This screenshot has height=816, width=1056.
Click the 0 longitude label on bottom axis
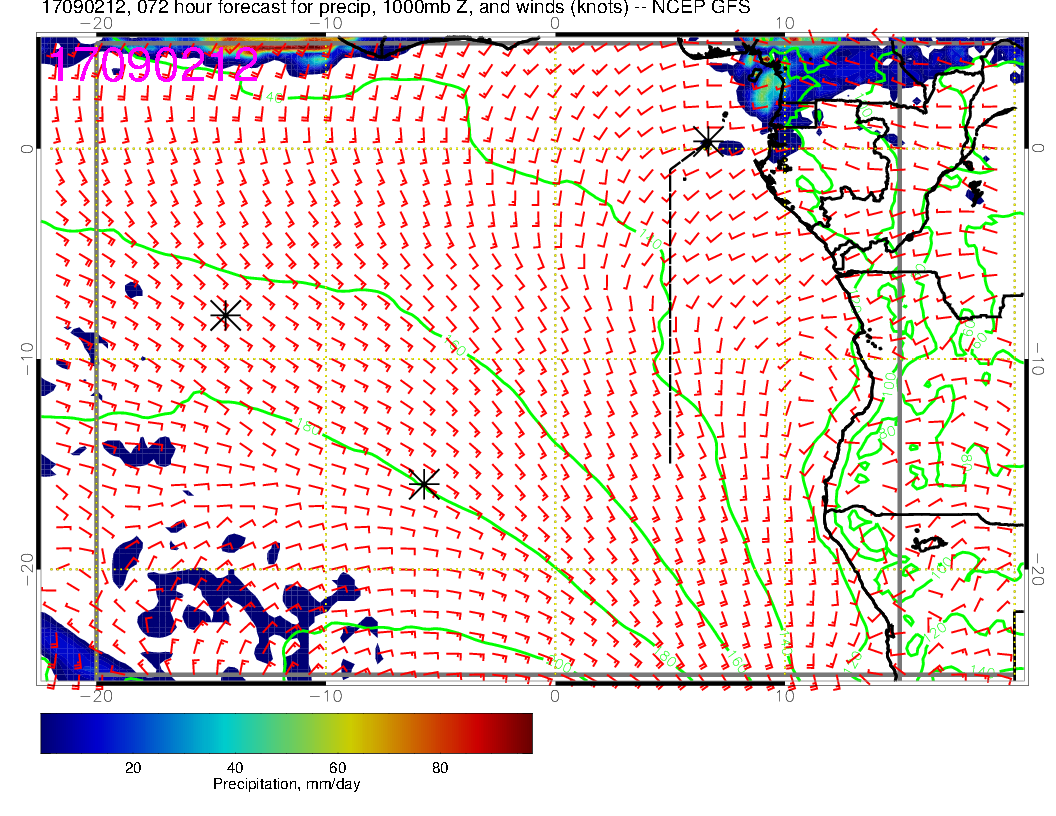click(x=555, y=696)
